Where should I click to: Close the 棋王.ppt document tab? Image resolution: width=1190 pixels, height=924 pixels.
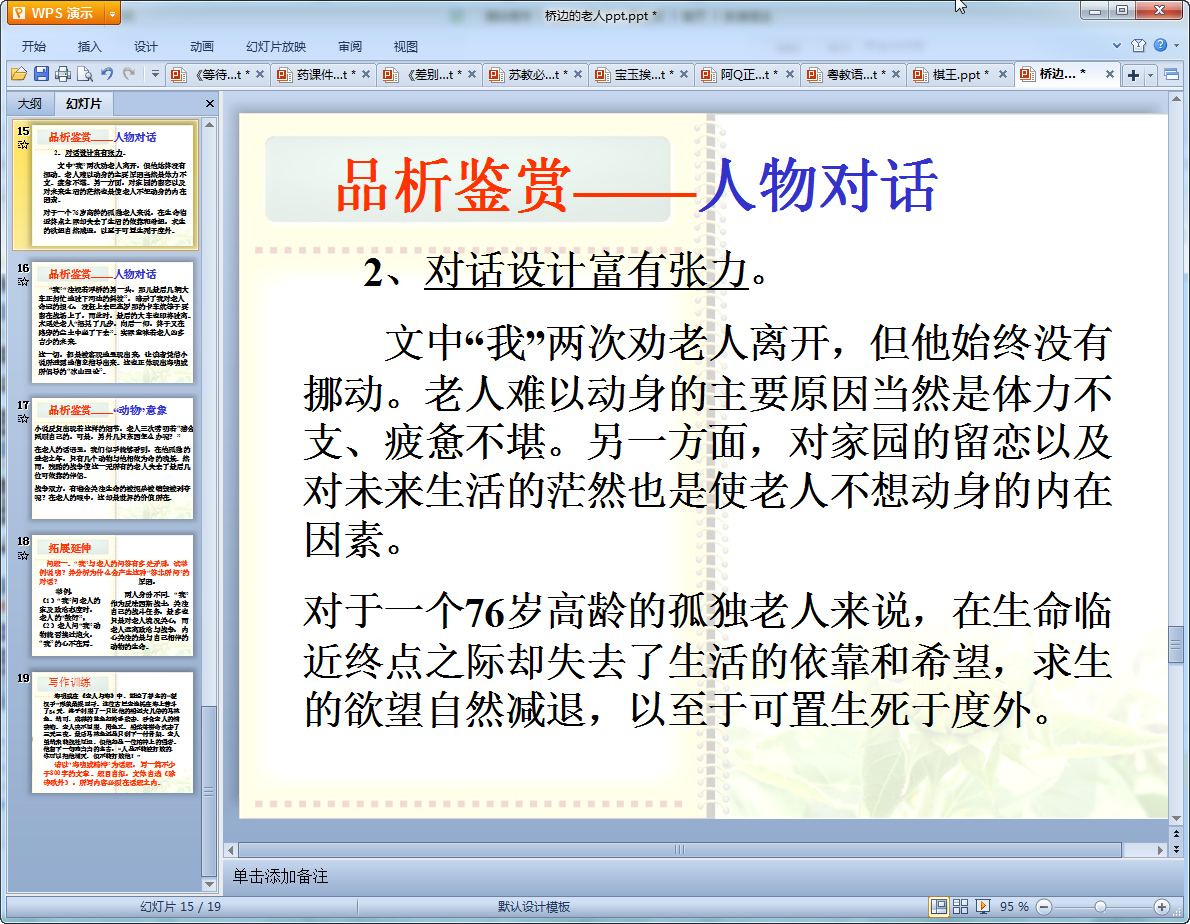1003,74
